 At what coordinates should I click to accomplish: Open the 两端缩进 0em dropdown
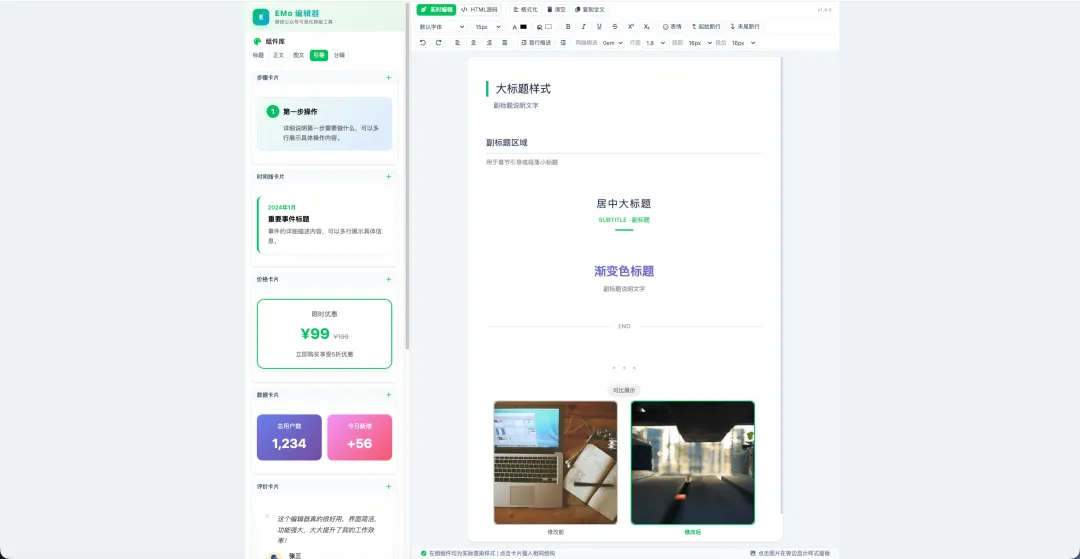612,43
